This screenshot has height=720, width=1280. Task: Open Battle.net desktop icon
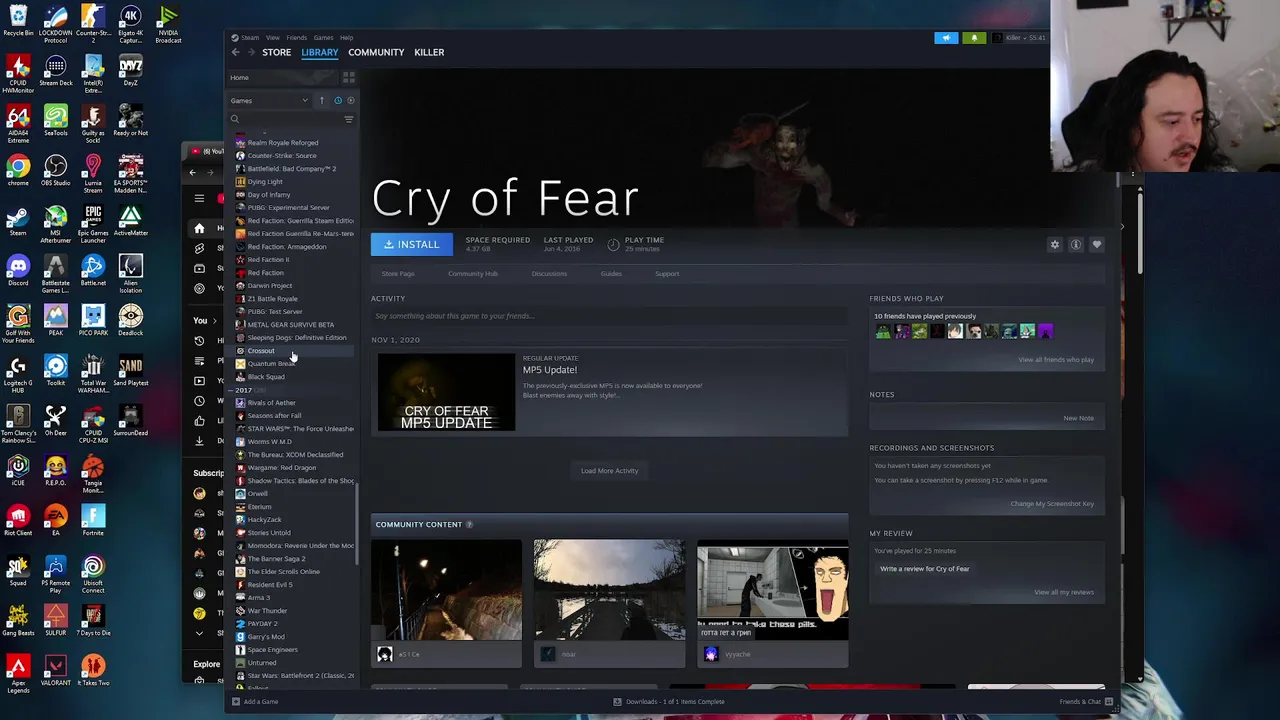tap(93, 270)
